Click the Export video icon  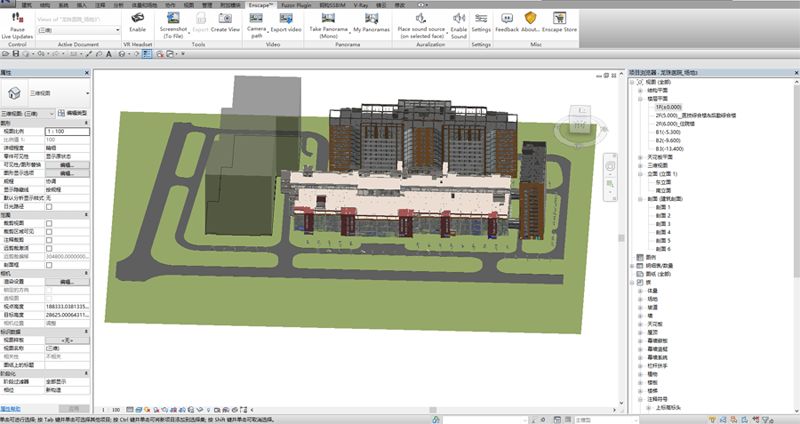[286, 18]
